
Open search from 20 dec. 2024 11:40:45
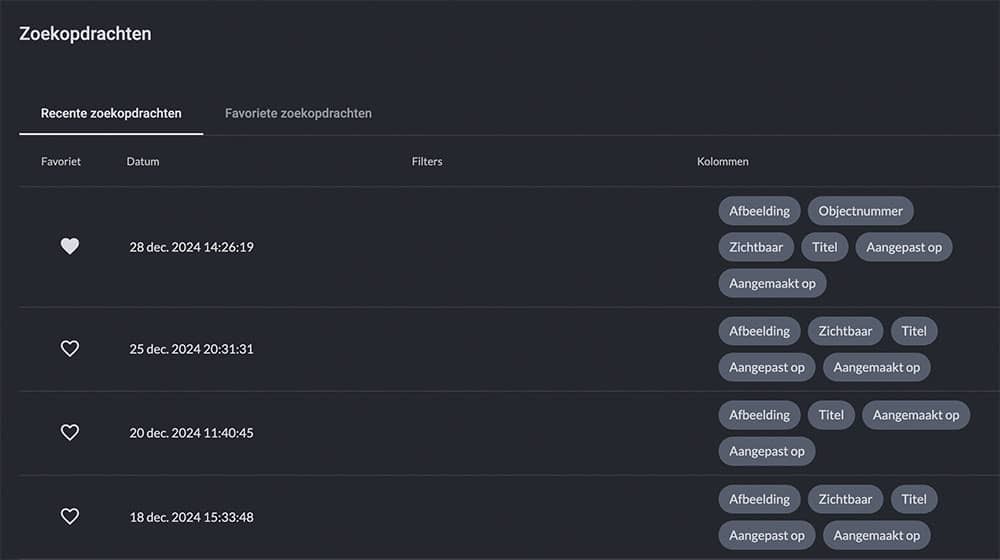pos(191,433)
